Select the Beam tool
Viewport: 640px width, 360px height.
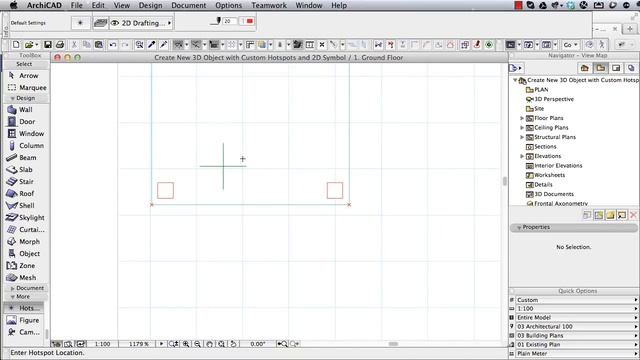(x=25, y=158)
